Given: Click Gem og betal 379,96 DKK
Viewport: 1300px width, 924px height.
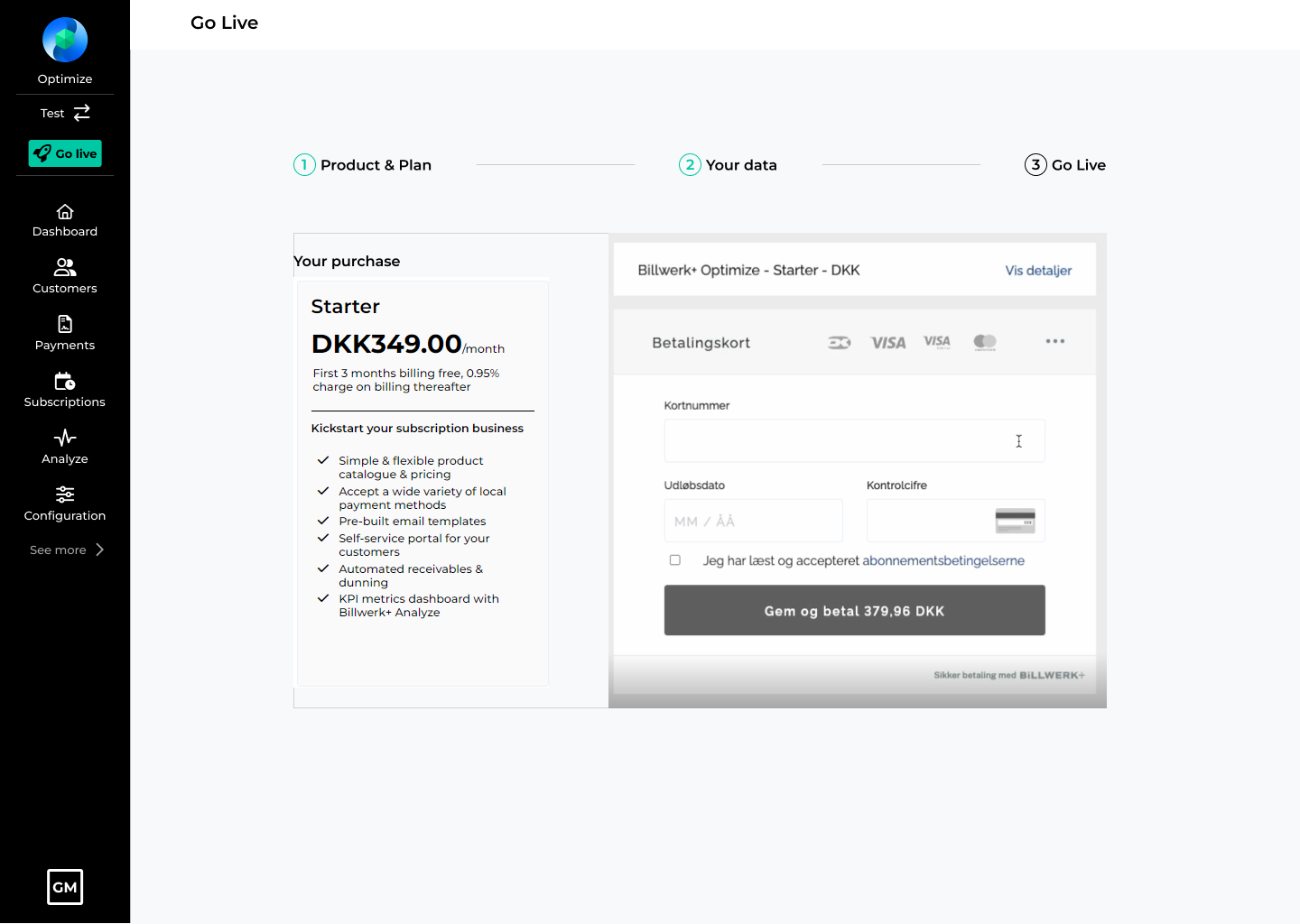Looking at the screenshot, I should [x=855, y=611].
